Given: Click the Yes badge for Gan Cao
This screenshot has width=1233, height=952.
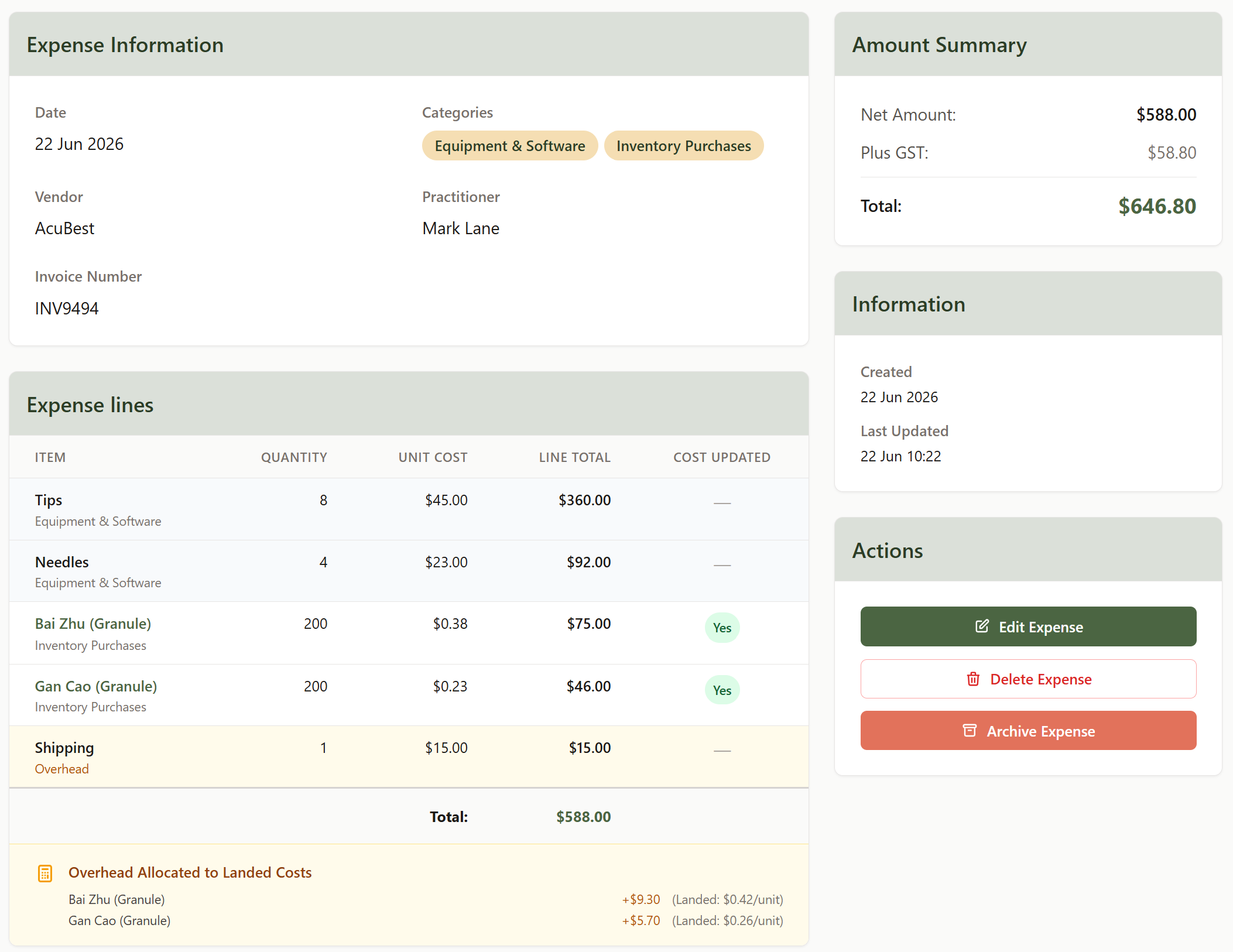Looking at the screenshot, I should 722,690.
